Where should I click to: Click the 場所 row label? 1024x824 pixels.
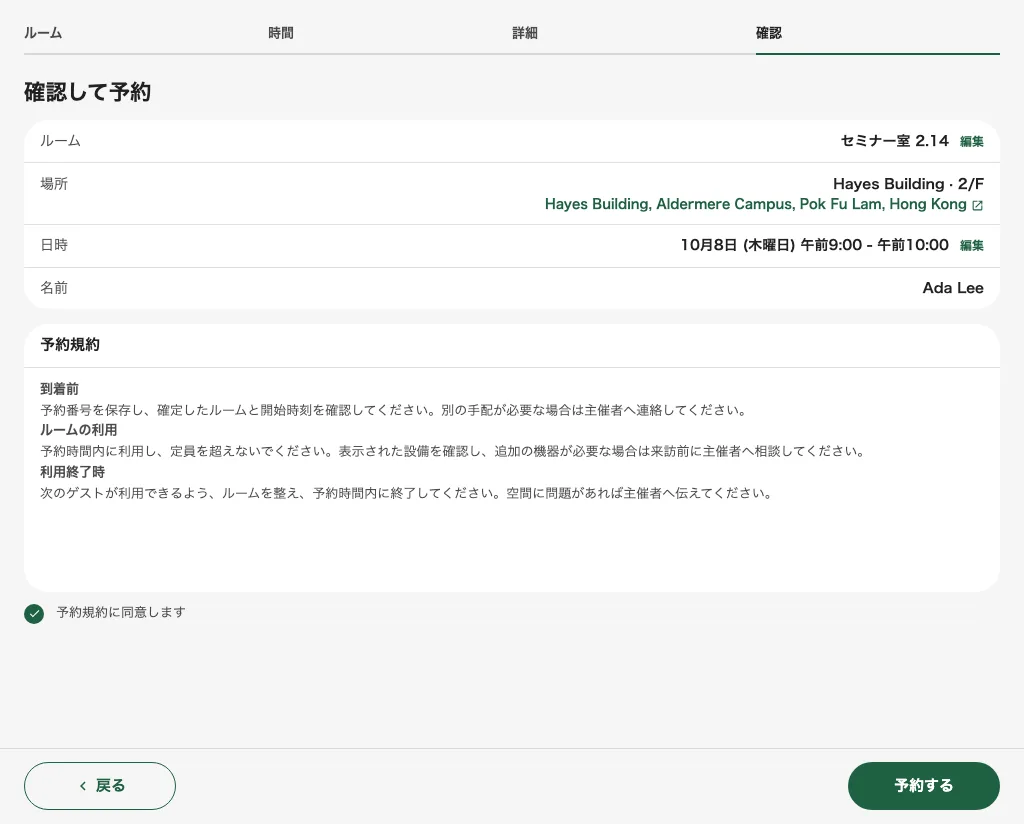click(54, 184)
